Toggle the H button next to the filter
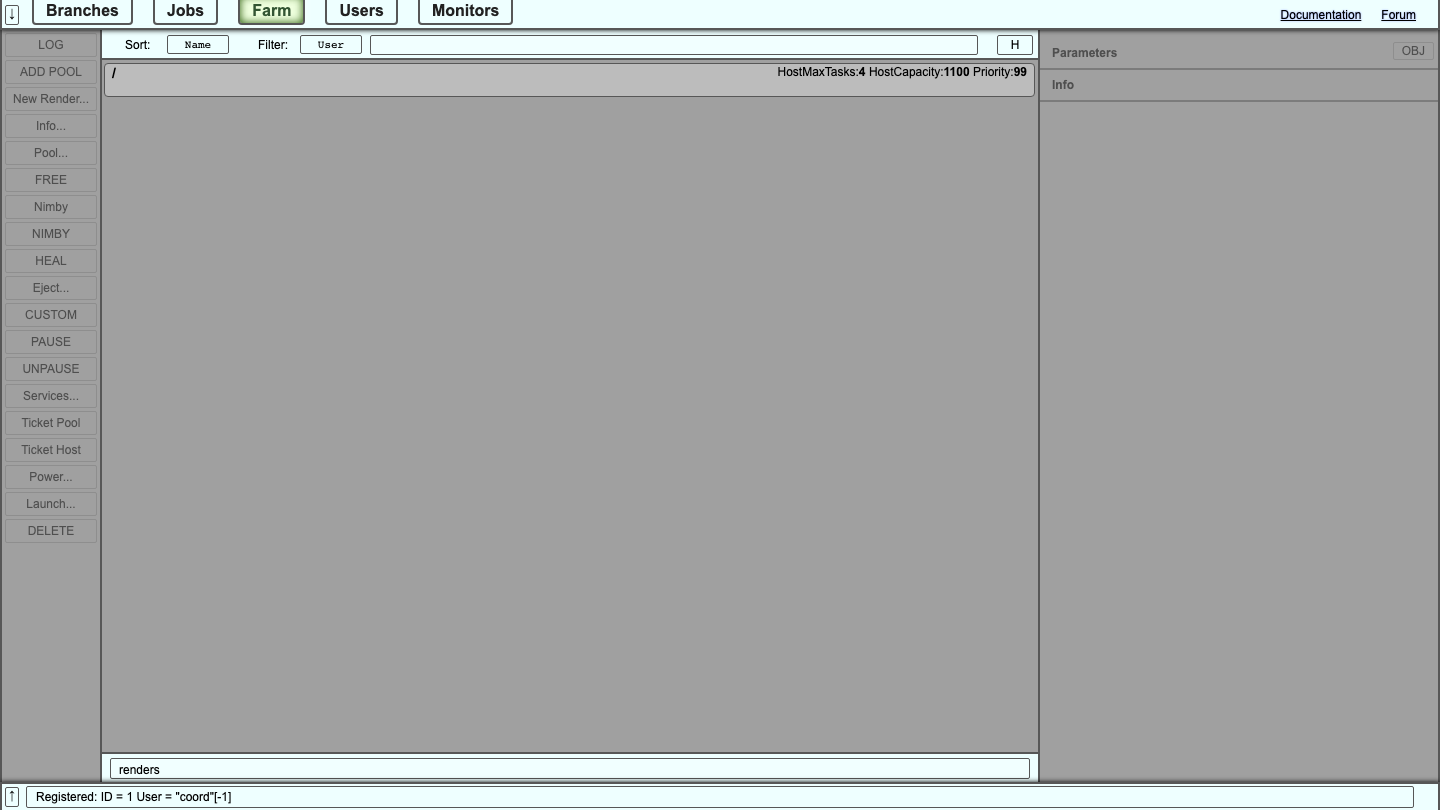 [1015, 45]
